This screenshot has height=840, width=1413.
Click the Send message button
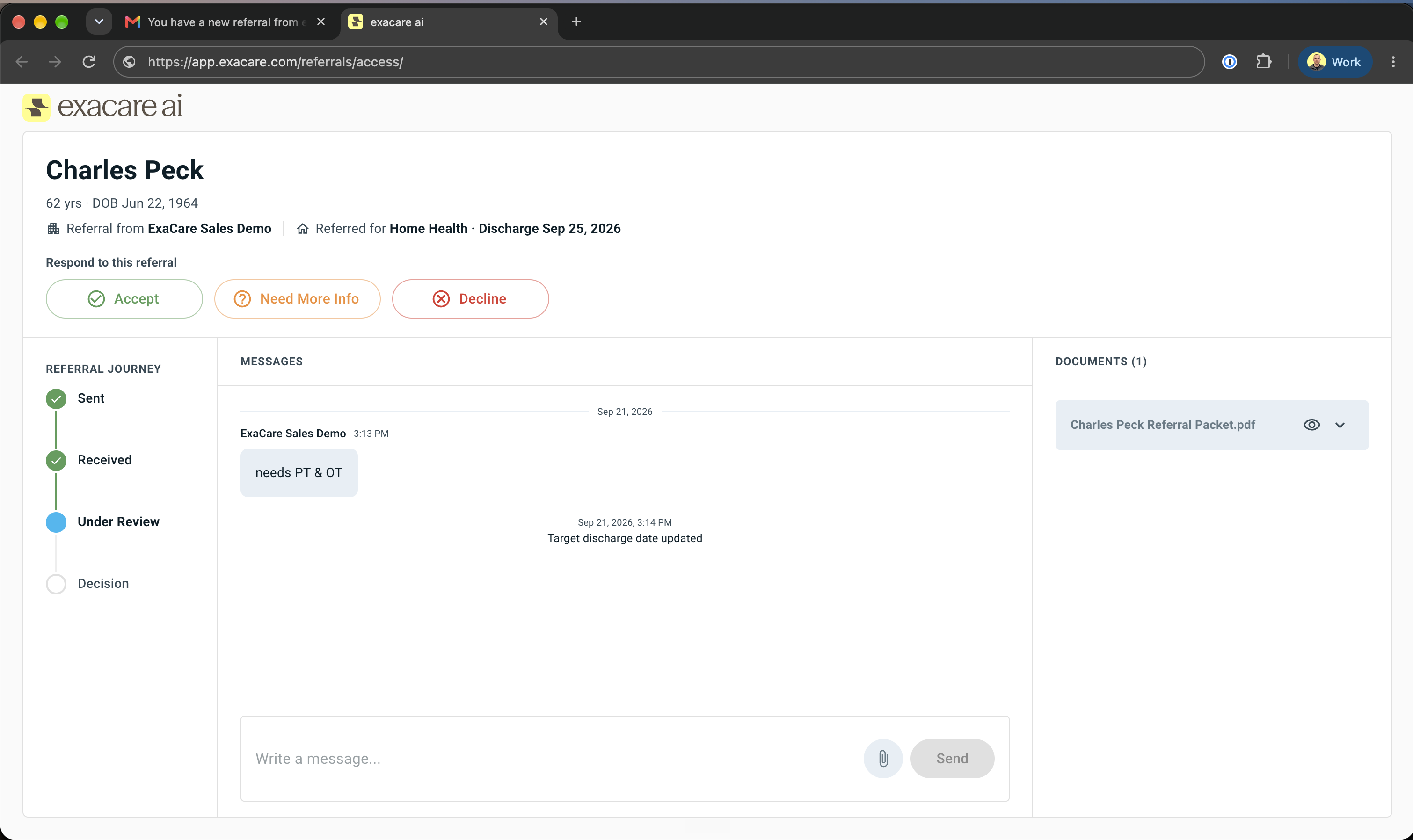point(952,758)
